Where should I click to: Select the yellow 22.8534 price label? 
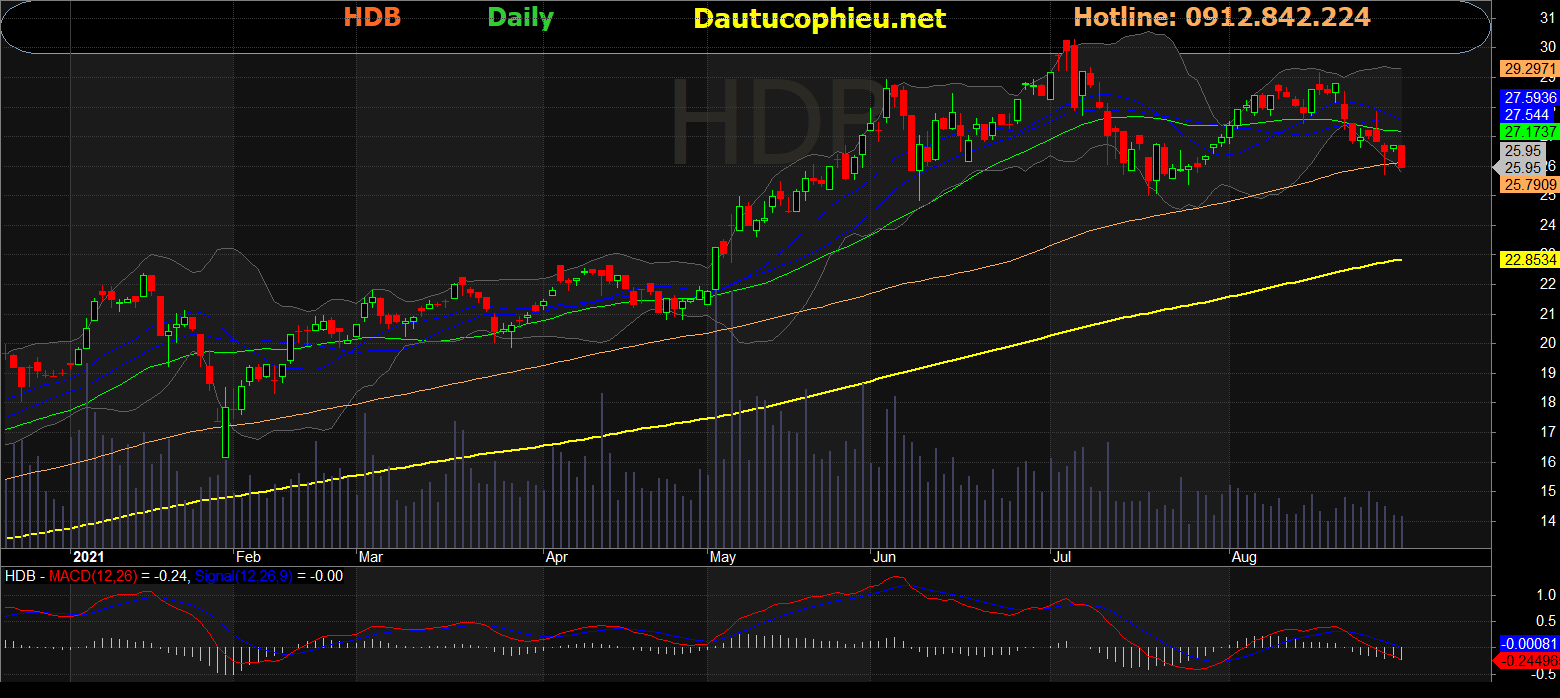tap(1529, 260)
